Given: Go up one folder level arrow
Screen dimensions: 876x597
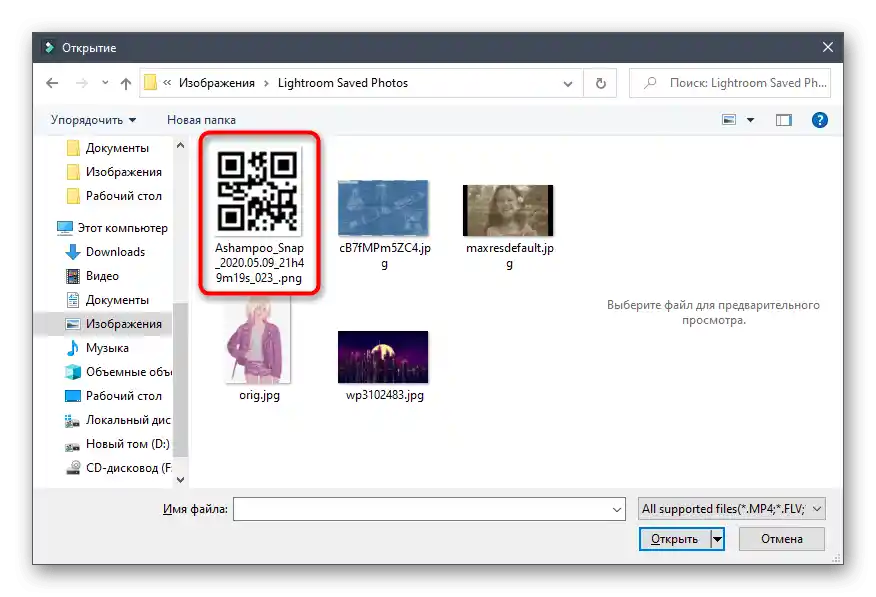Looking at the screenshot, I should click(126, 83).
